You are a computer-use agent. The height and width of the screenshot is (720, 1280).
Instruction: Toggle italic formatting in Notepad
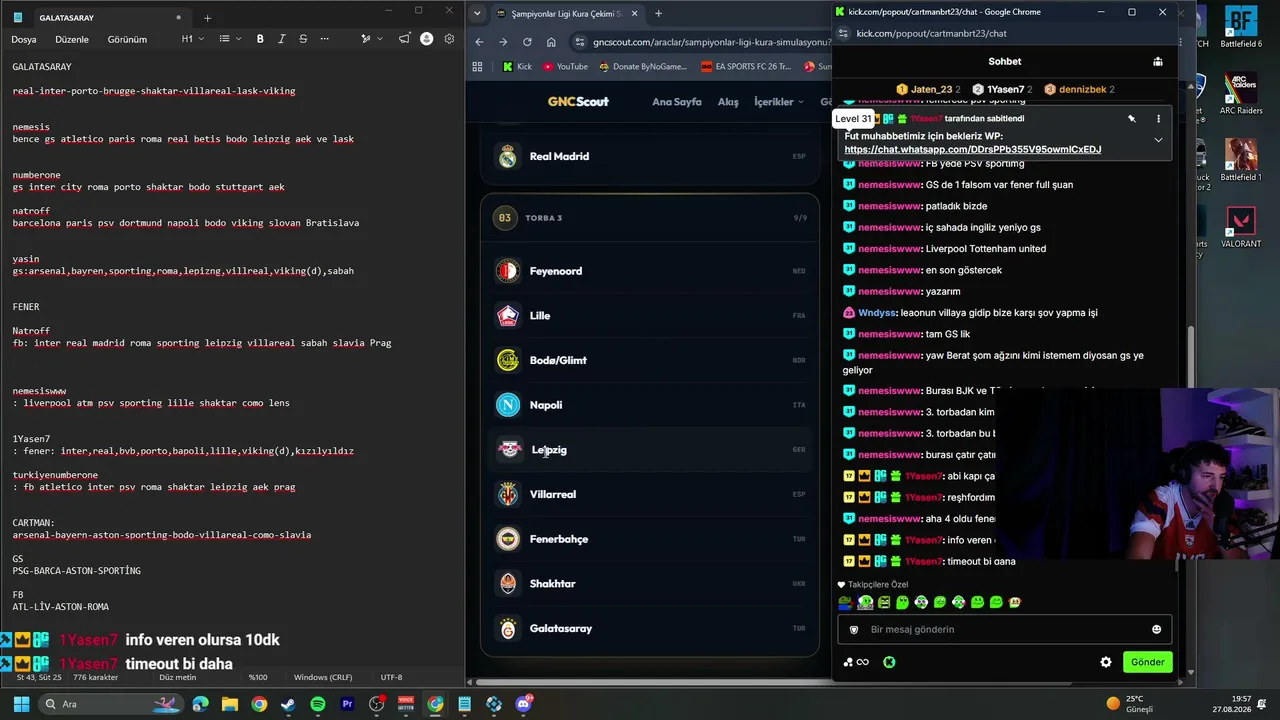coord(281,39)
